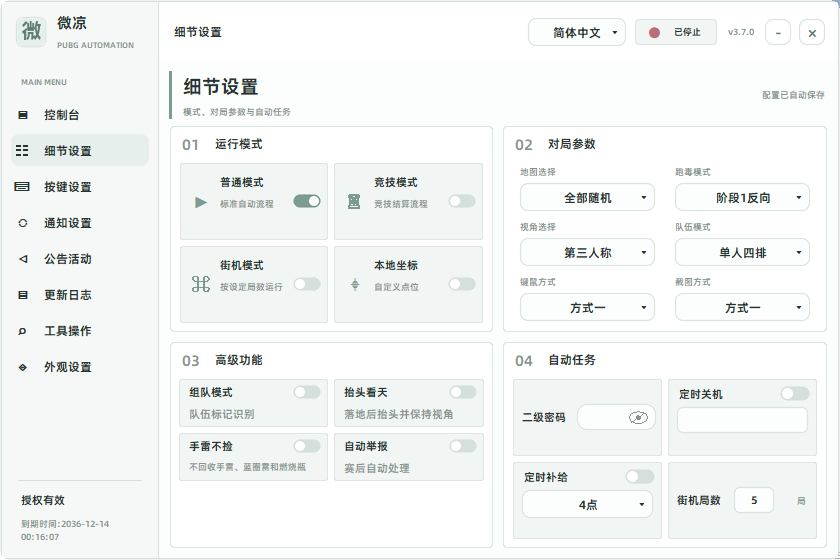Click the 高级功能 section heading
This screenshot has height=560, width=840.
(x=239, y=360)
